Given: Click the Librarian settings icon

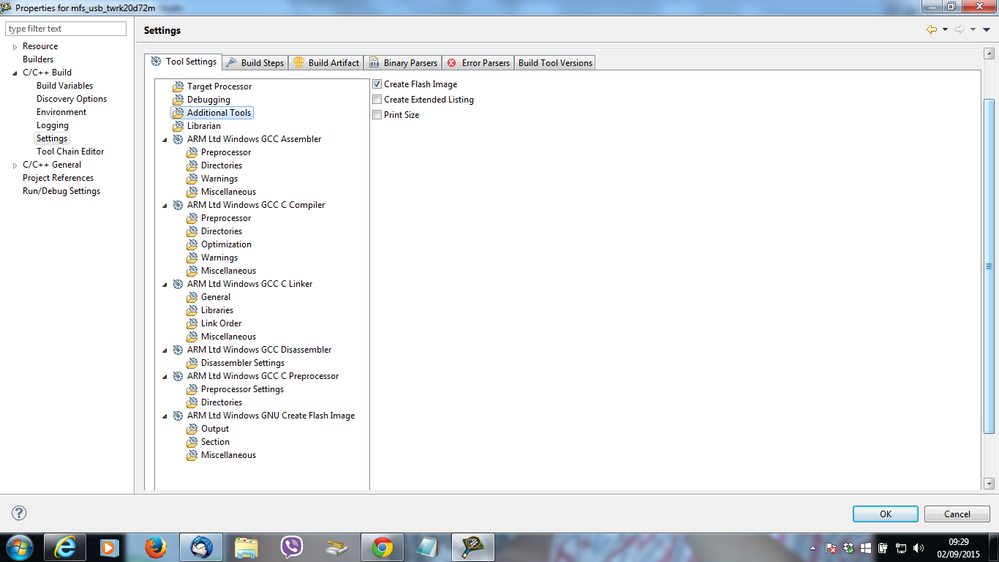Looking at the screenshot, I should tap(178, 126).
